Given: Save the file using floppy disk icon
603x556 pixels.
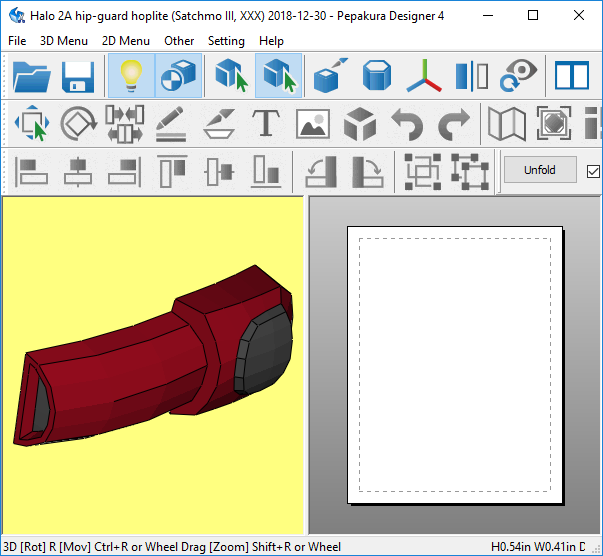Looking at the screenshot, I should 78,76.
